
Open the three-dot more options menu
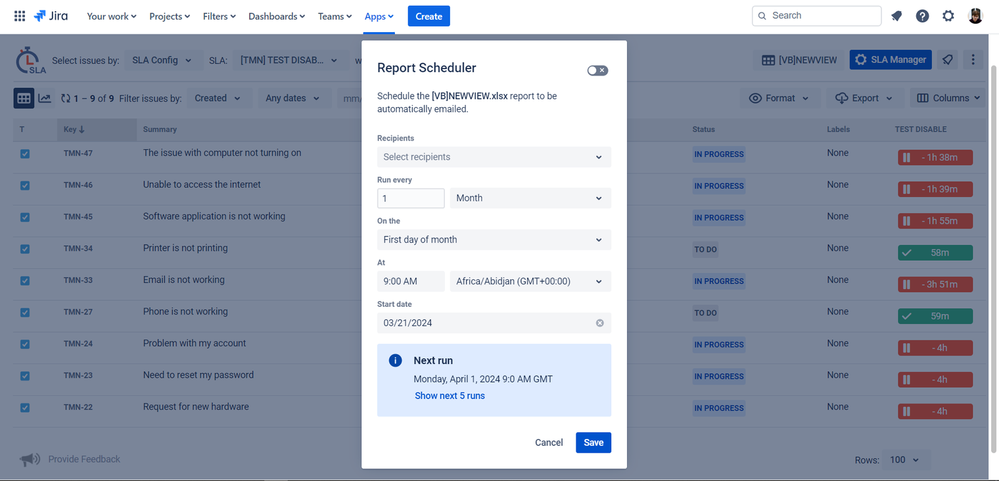pos(973,60)
